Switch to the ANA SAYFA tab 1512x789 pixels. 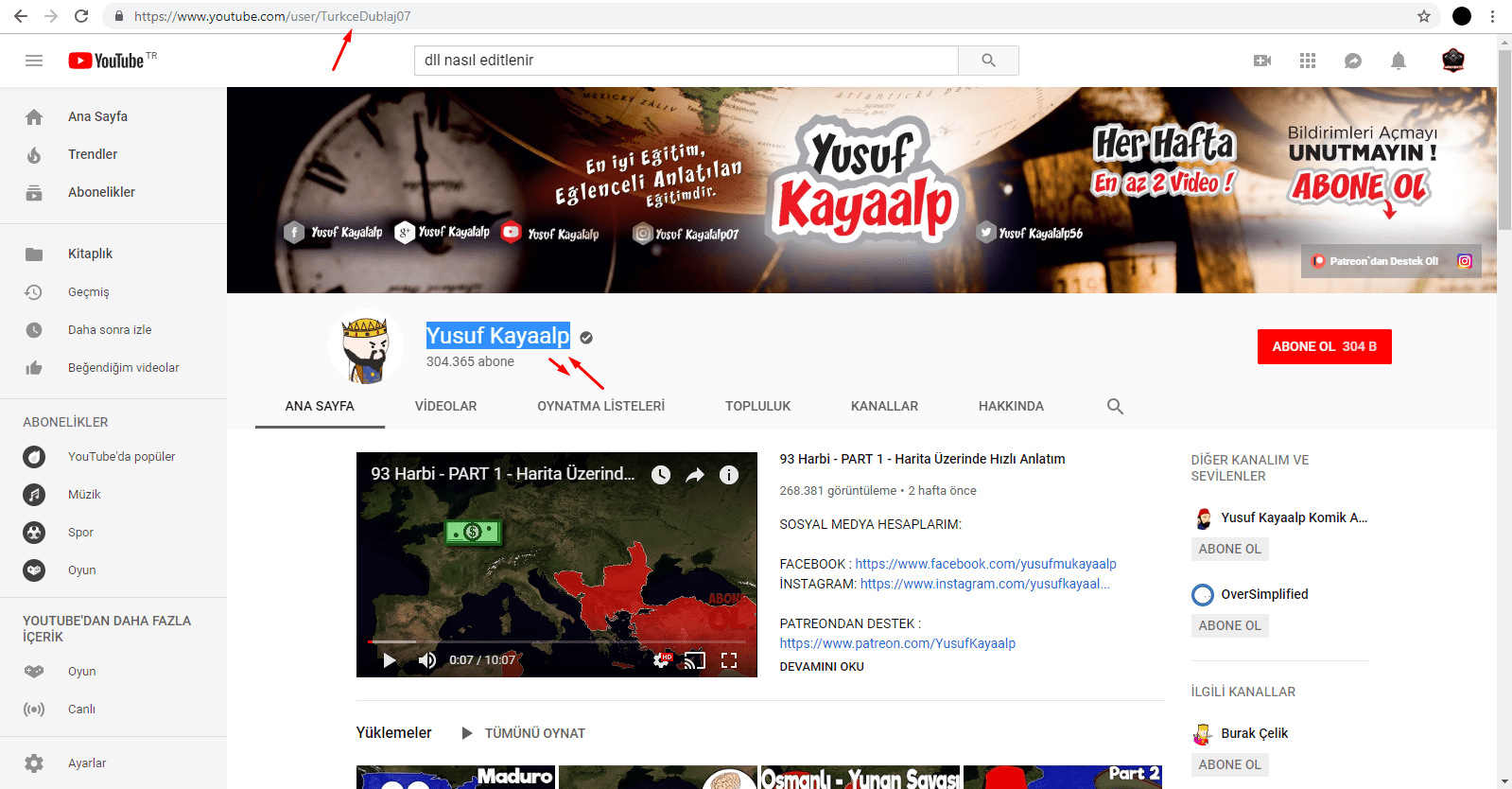coord(320,406)
